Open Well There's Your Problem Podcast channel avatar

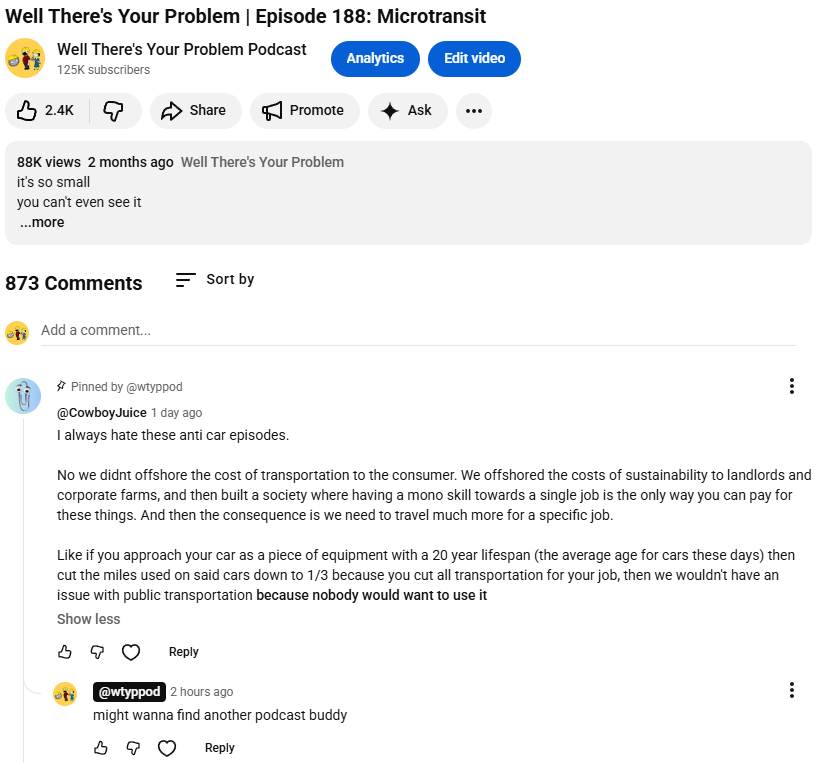pyautogui.click(x=25, y=59)
